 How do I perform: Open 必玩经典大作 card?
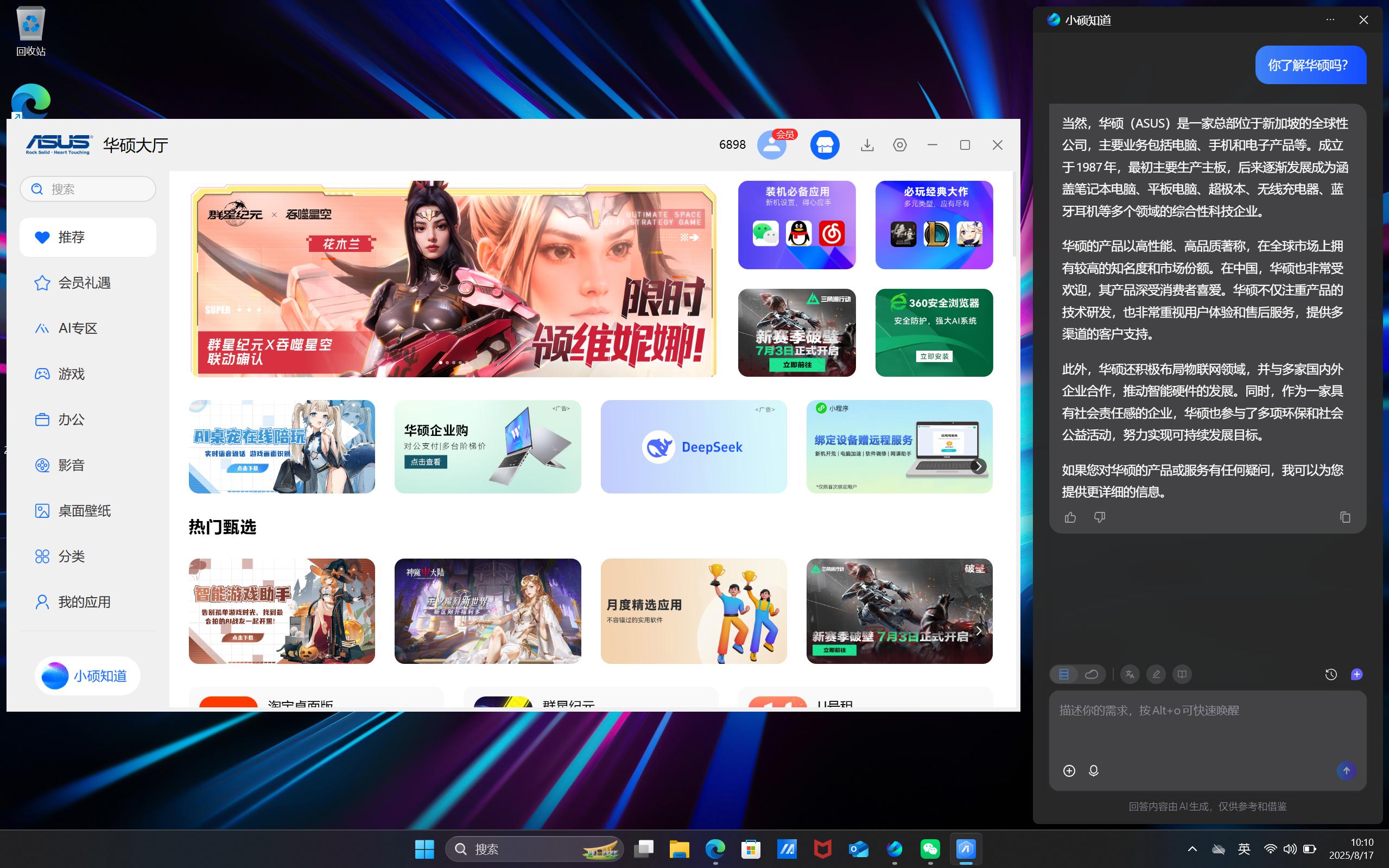934,225
